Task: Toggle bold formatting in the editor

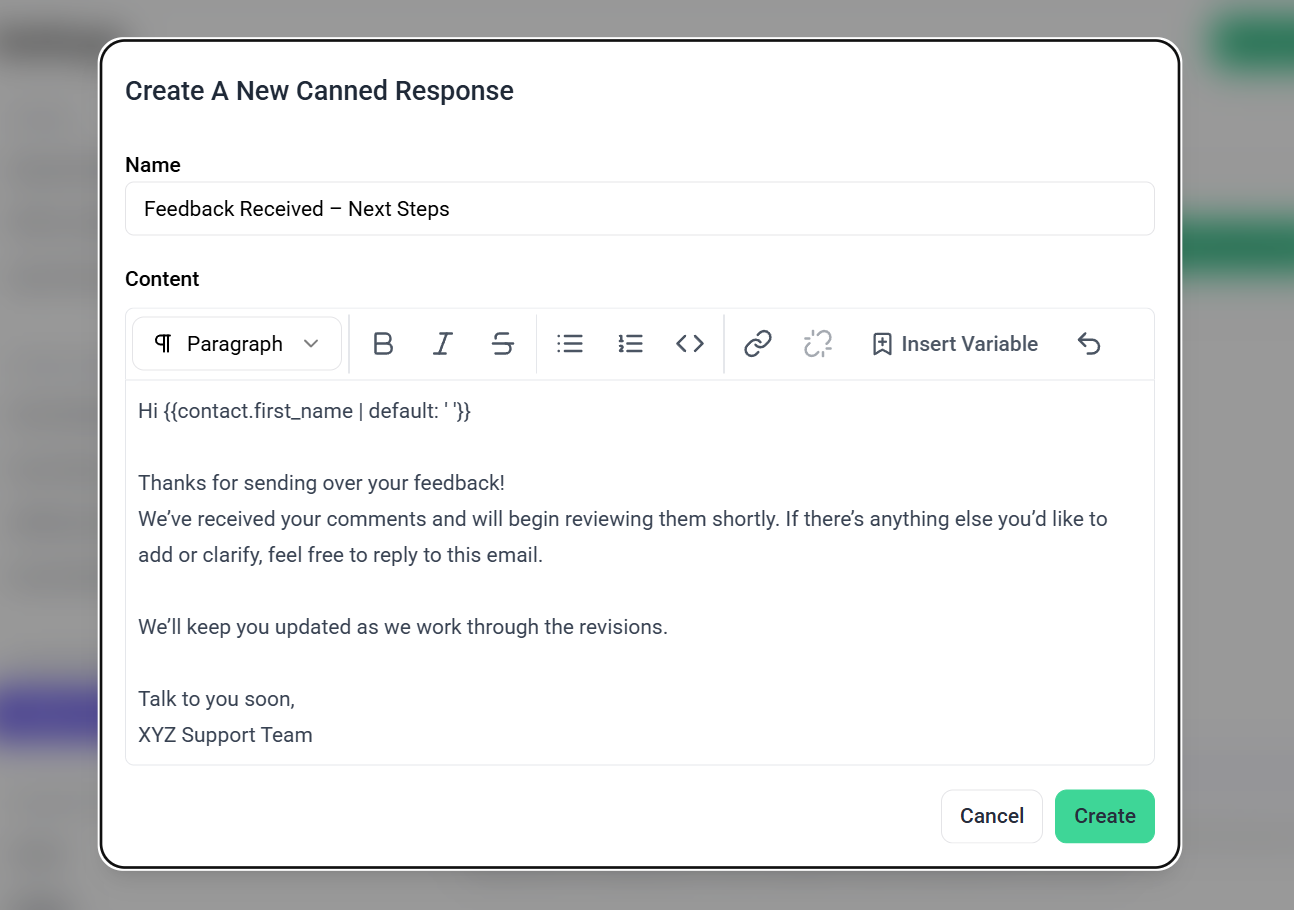Action: coord(383,344)
